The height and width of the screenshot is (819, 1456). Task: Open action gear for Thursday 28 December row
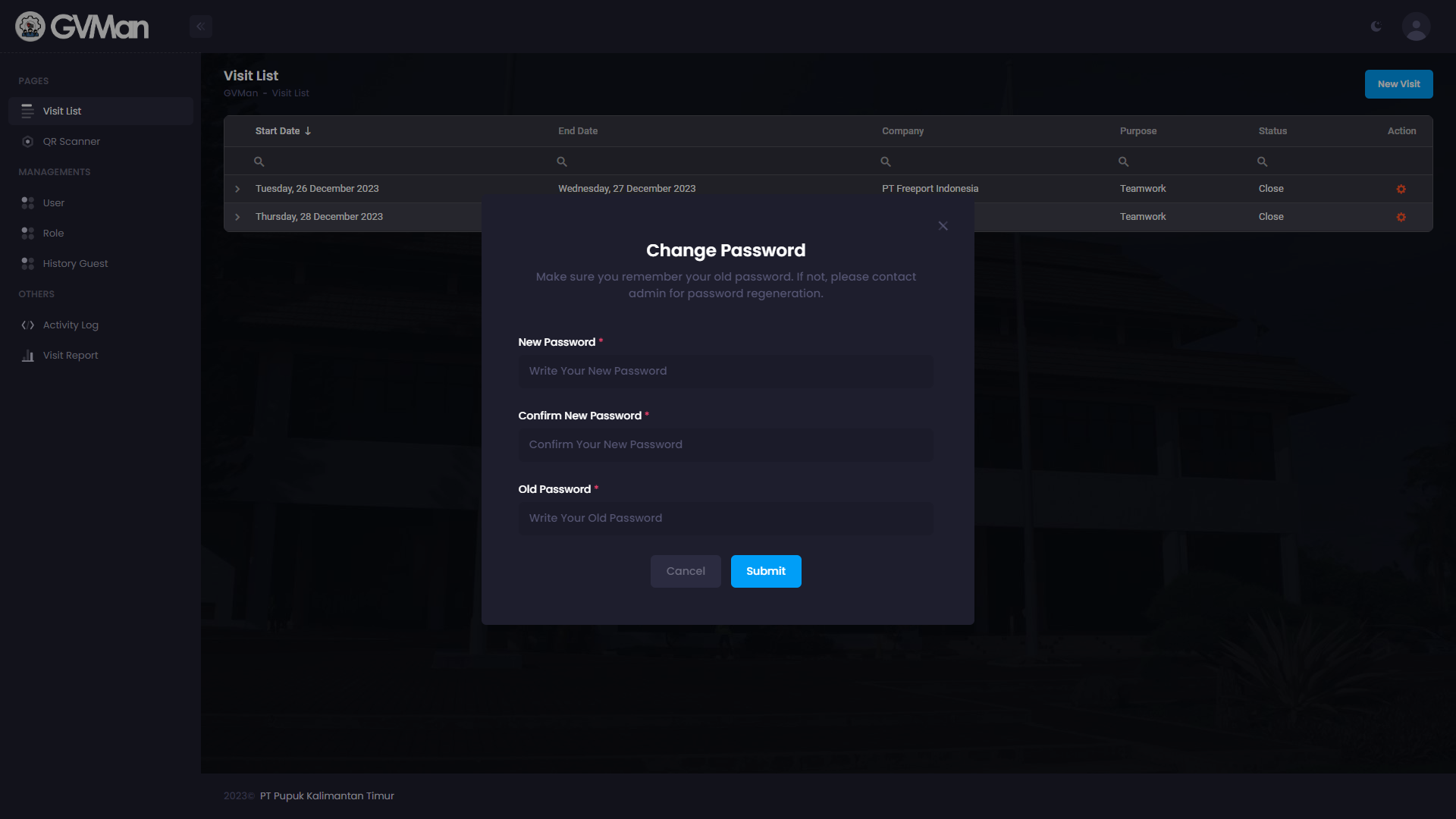pyautogui.click(x=1401, y=217)
